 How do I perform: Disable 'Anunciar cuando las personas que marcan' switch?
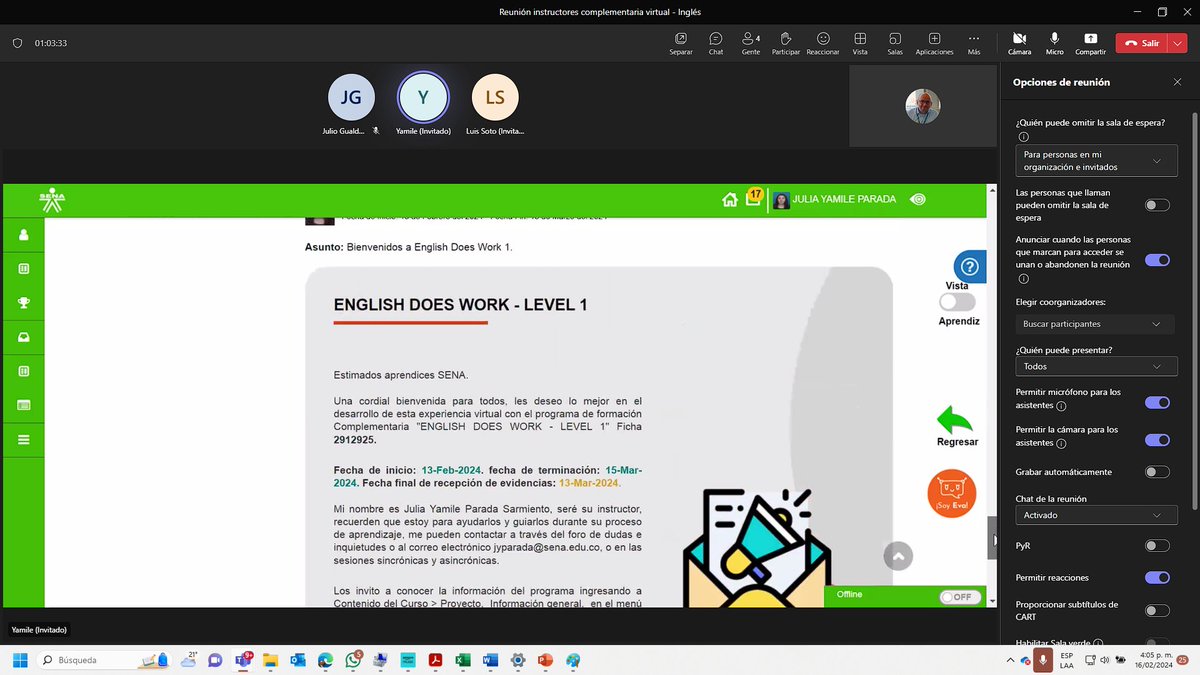tap(1157, 260)
